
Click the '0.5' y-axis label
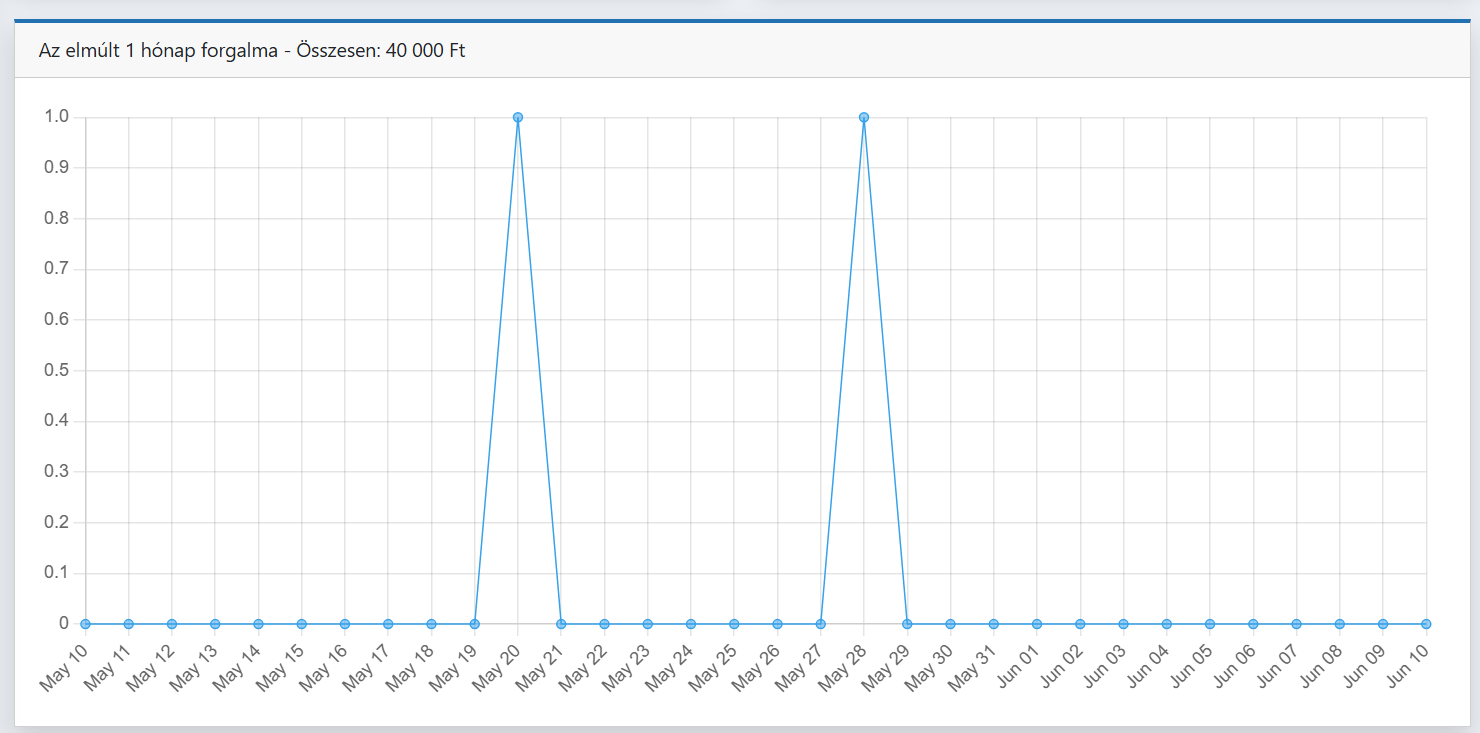click(x=56, y=371)
